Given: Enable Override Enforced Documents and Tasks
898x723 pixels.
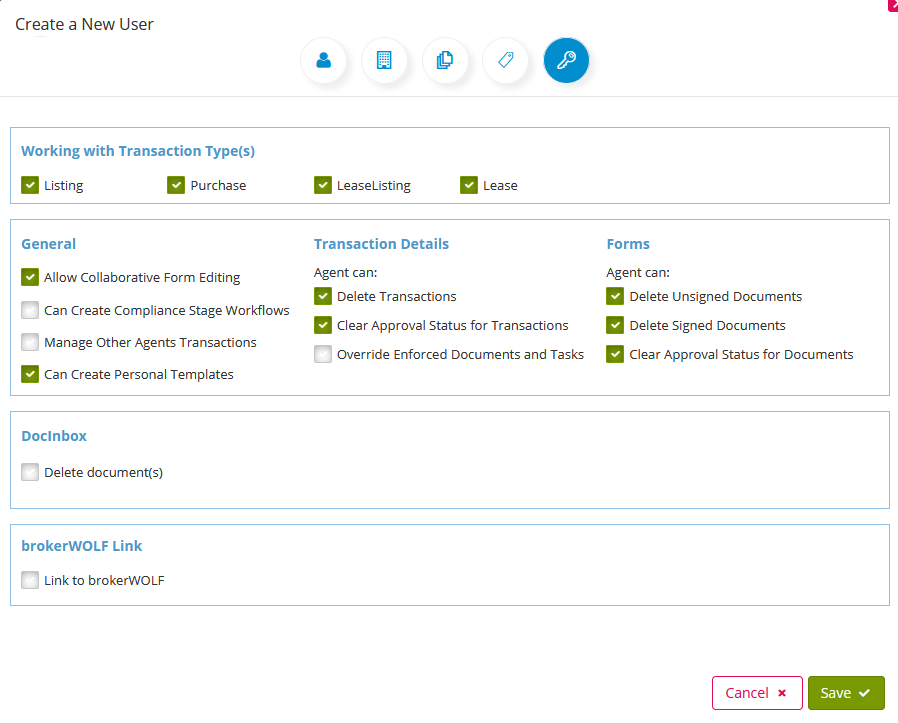Looking at the screenshot, I should coord(322,354).
